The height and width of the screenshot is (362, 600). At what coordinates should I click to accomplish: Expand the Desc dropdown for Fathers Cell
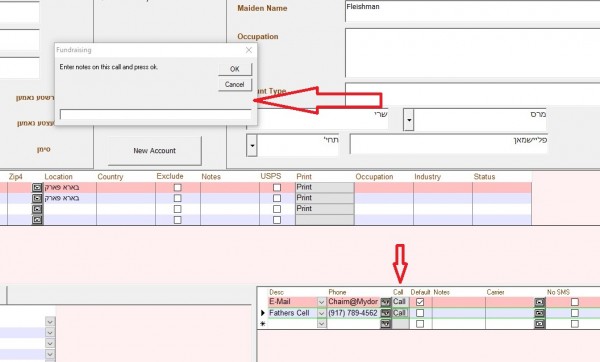click(321, 313)
